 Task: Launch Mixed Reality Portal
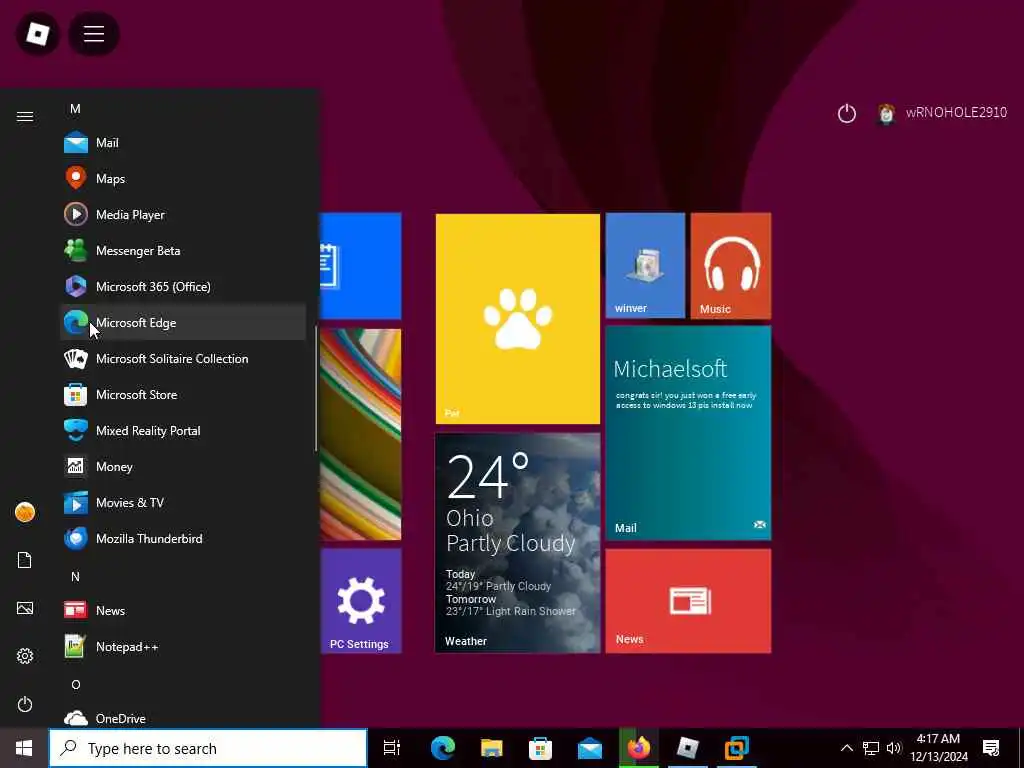click(183, 430)
